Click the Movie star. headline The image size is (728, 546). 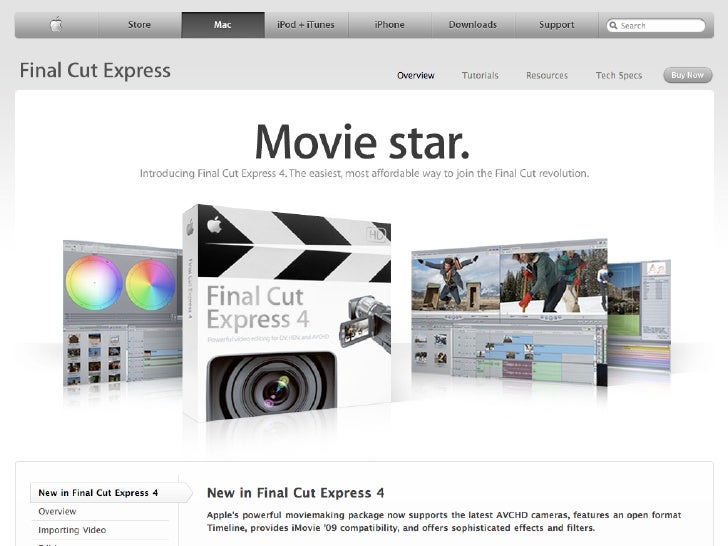tap(363, 142)
